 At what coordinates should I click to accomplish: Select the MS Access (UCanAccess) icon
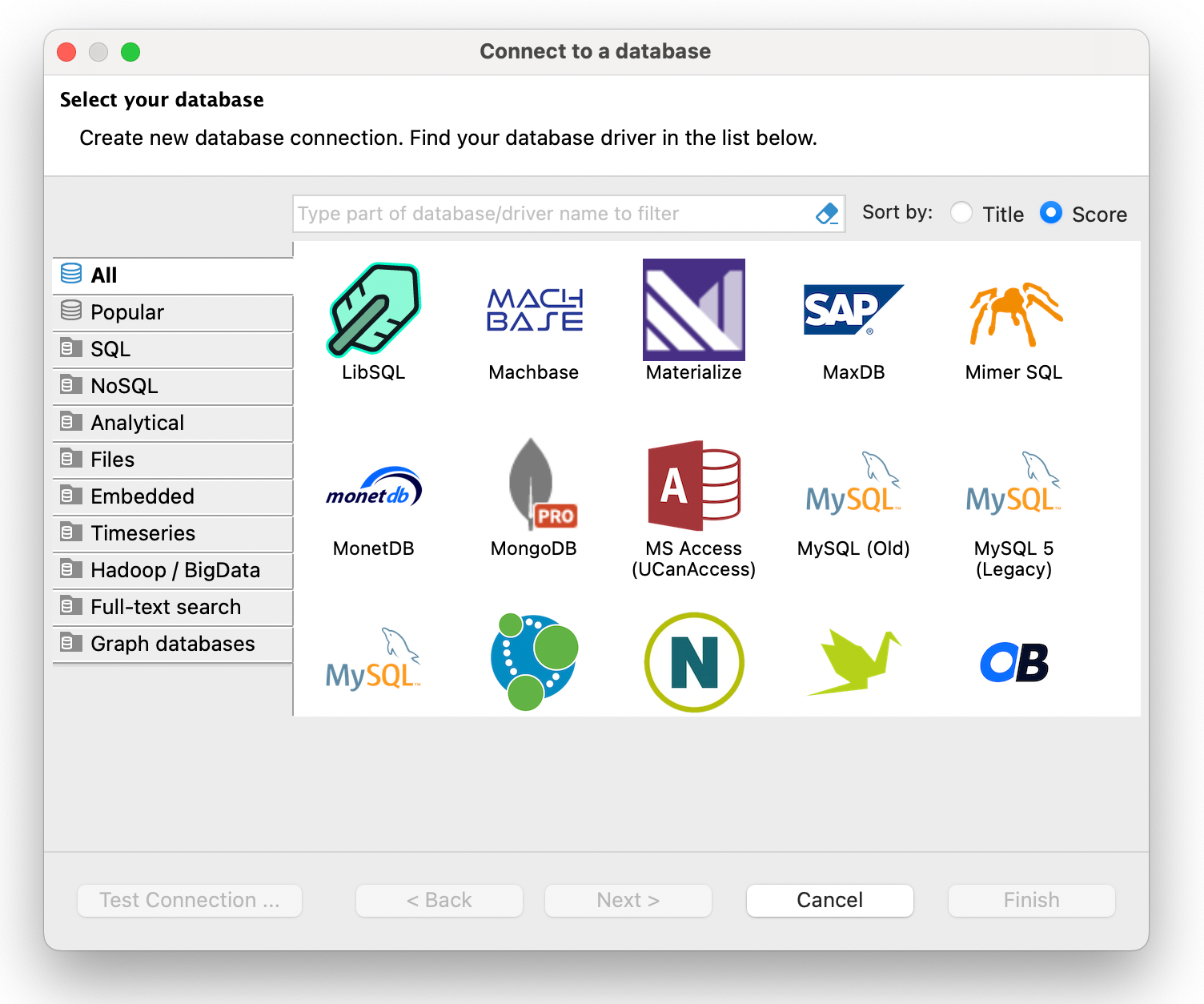tap(694, 485)
